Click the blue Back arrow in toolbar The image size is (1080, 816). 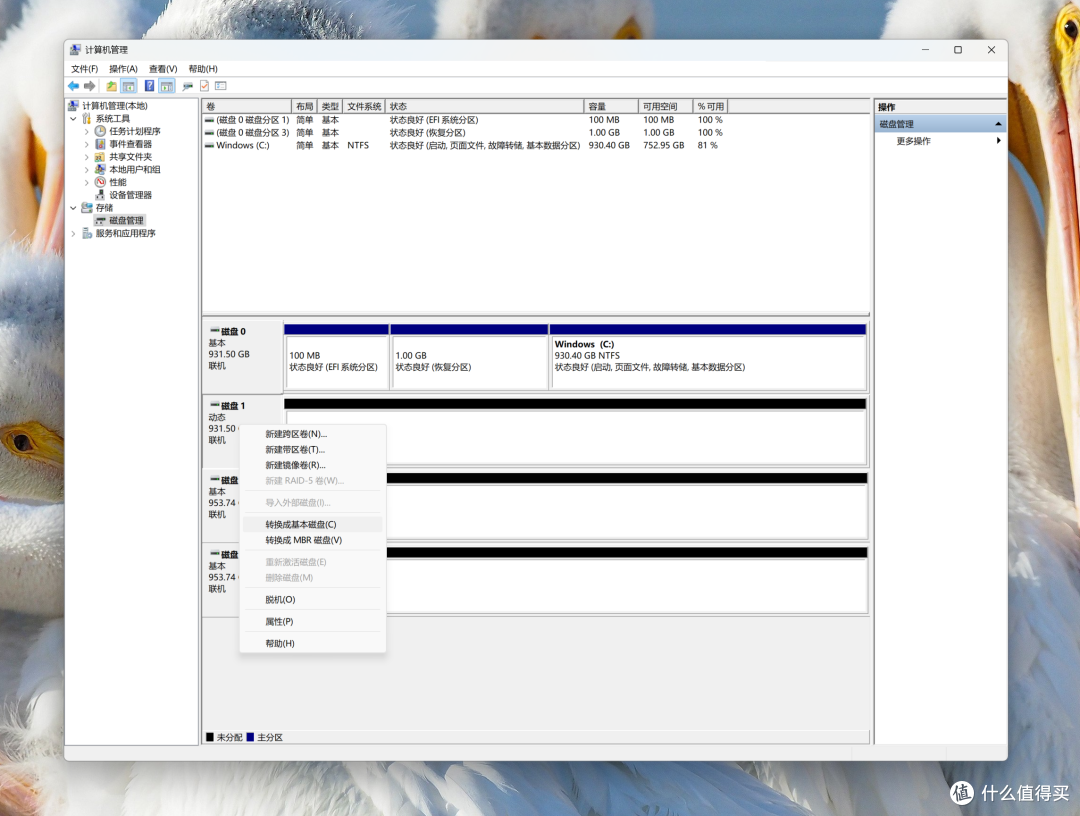73,86
